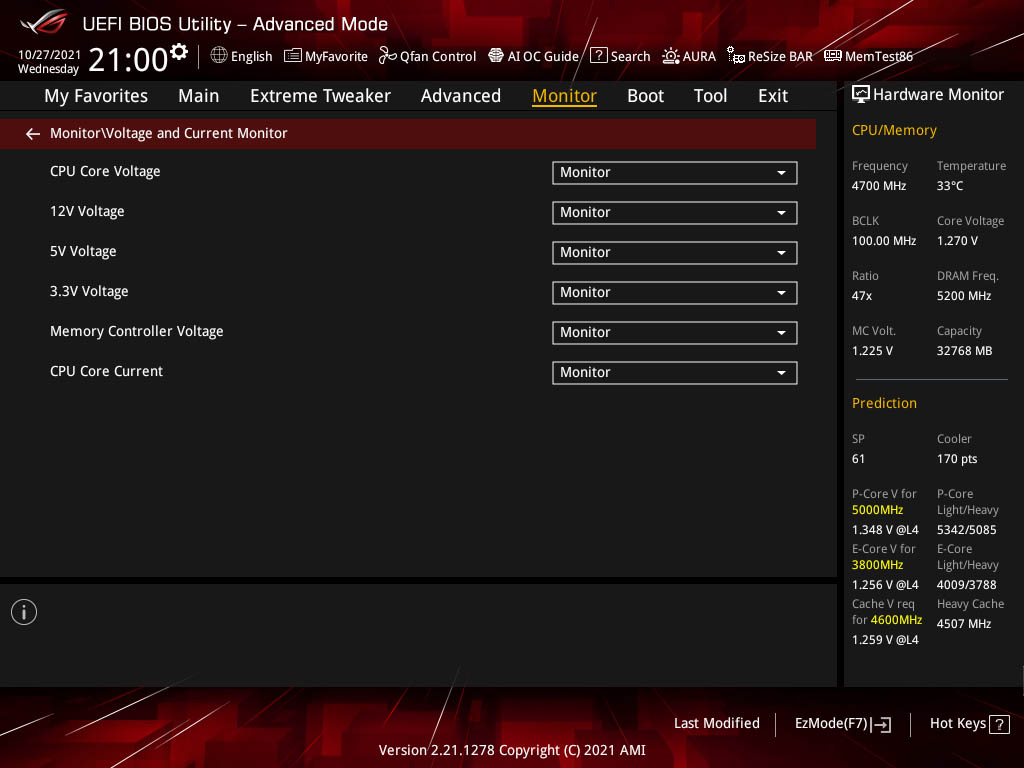Switch to EzMode(F7) label
Image resolution: width=1024 pixels, height=768 pixels.
(831, 724)
